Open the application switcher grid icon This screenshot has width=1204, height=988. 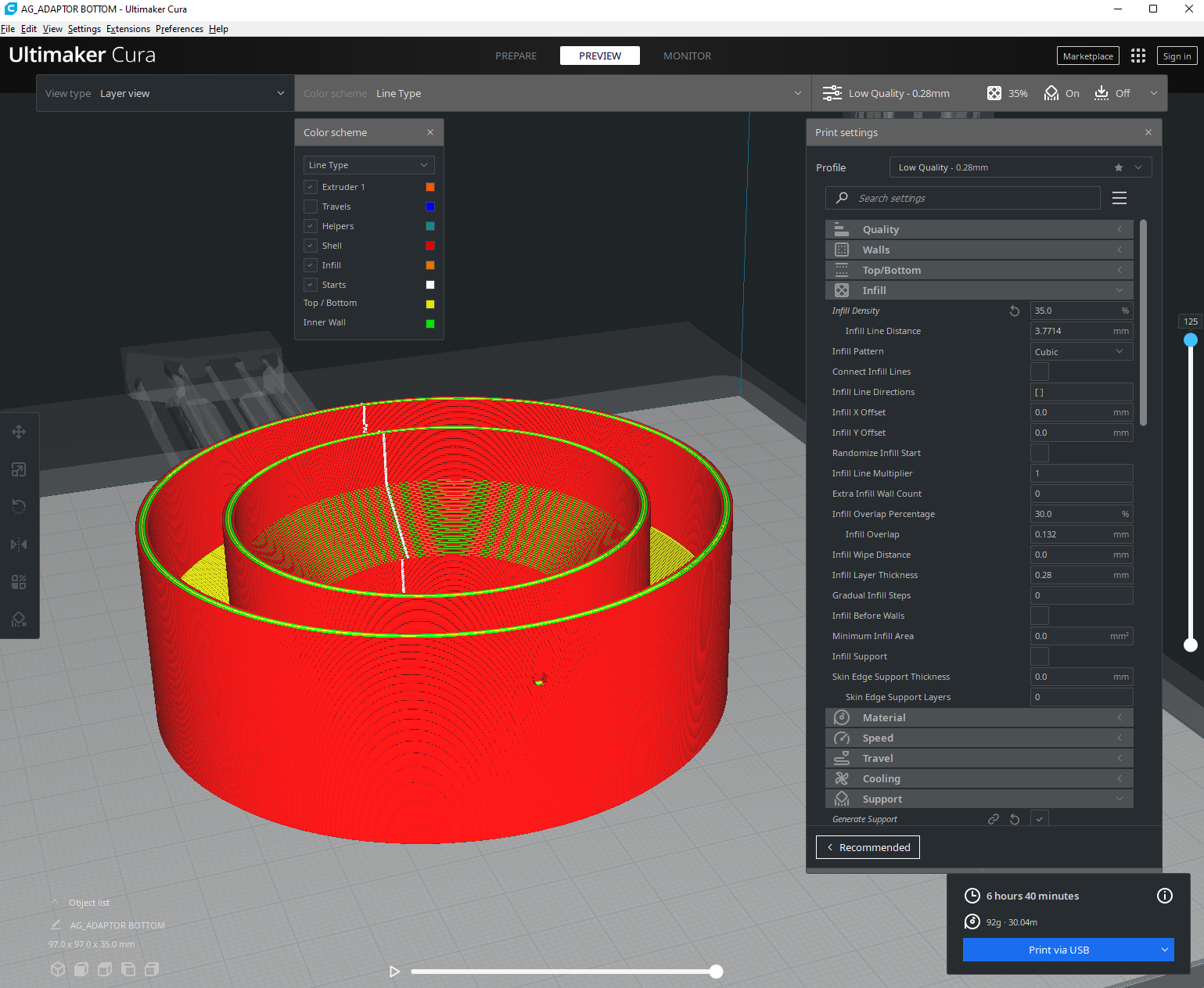[x=1138, y=56]
